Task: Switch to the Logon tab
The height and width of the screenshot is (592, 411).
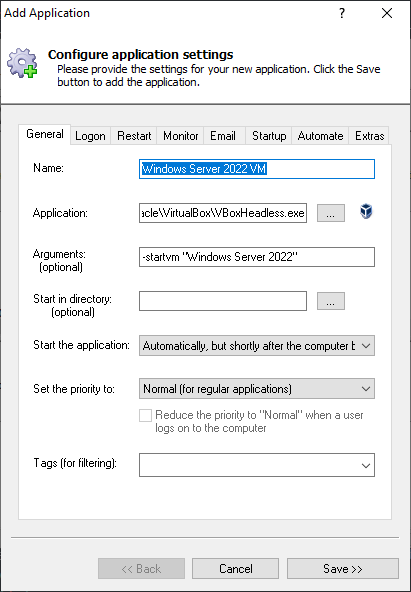Action: point(90,136)
